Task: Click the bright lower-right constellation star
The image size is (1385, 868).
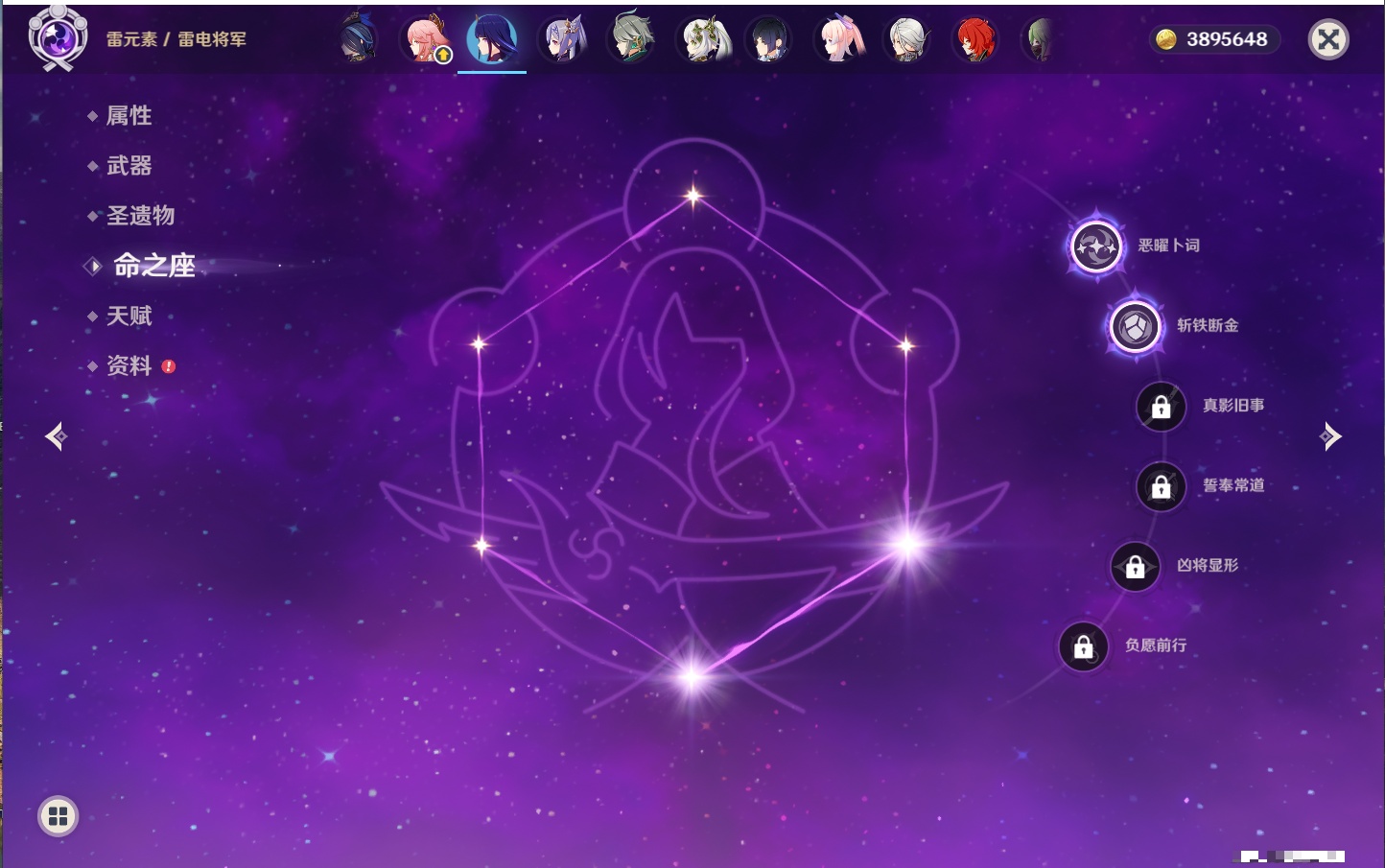Action: point(906,544)
